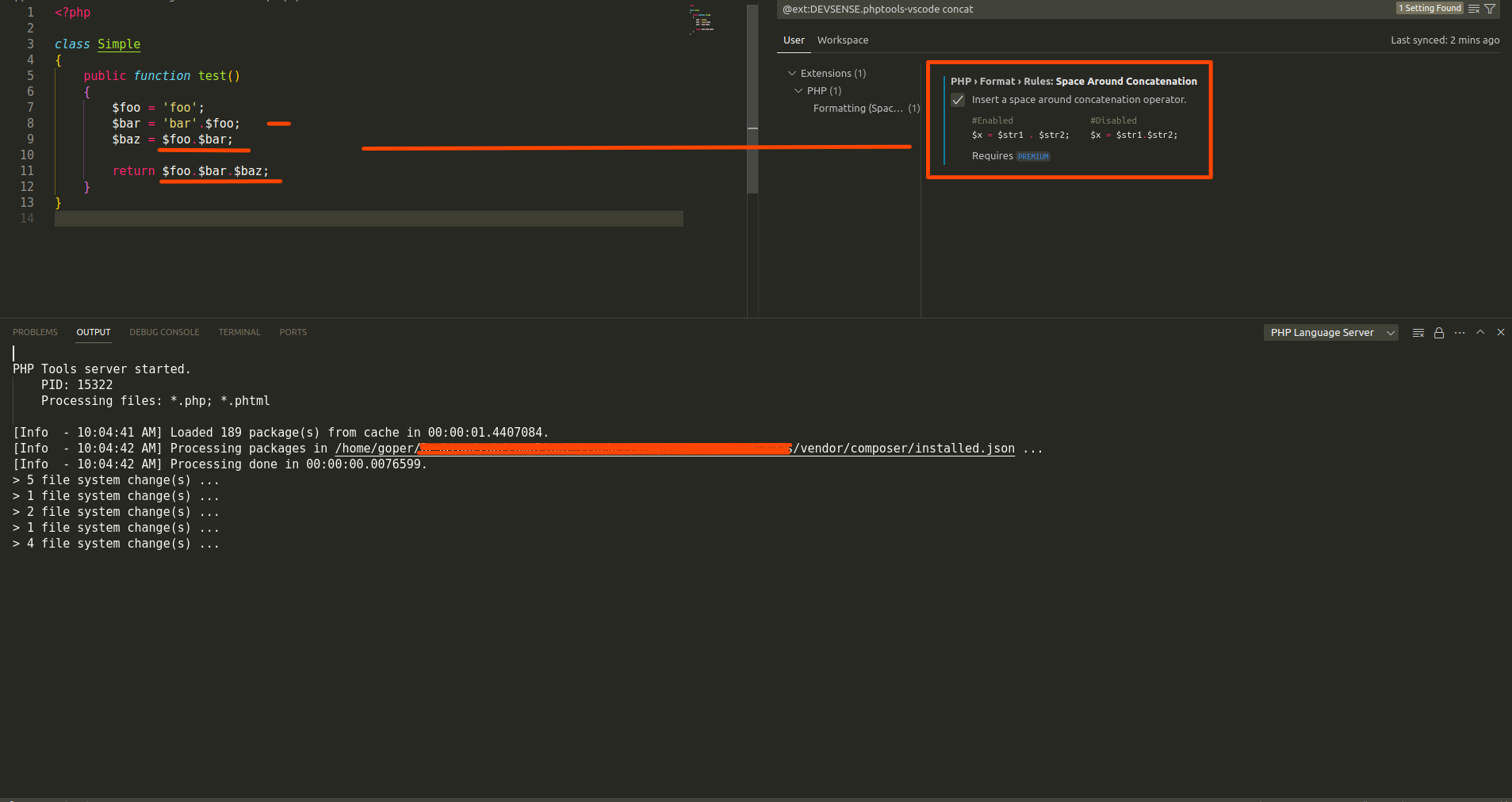Click the PREMIUM requirement link
The width and height of the screenshot is (1512, 802).
point(1033,157)
